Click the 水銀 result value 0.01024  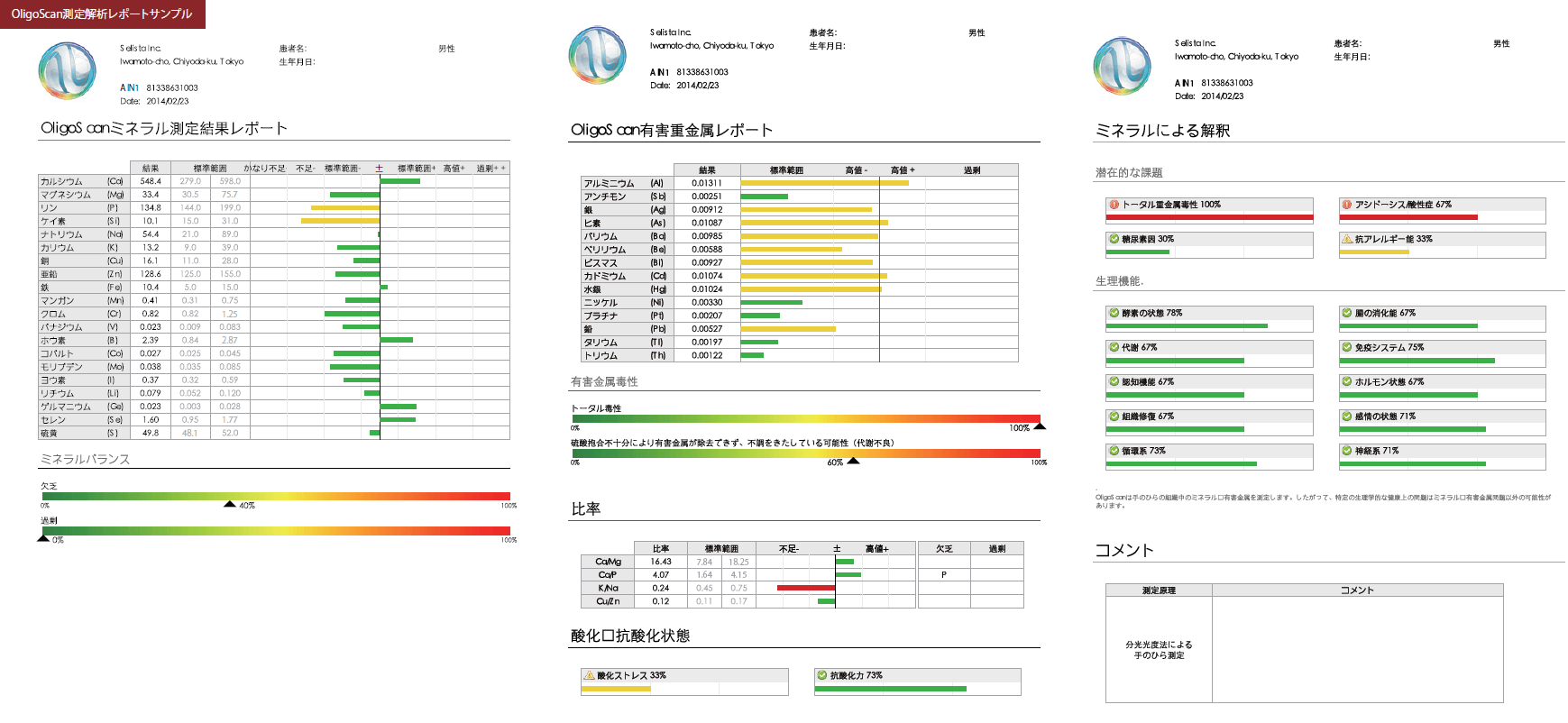click(707, 289)
